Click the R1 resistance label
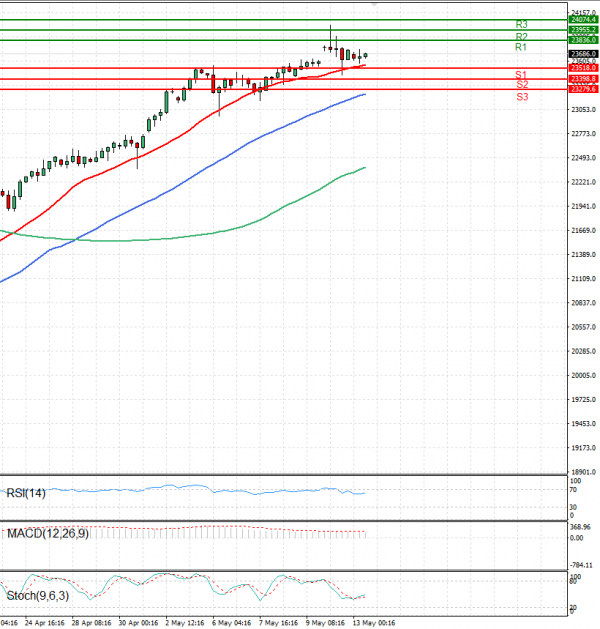Screen dimensions: 600x629 tap(521, 47)
